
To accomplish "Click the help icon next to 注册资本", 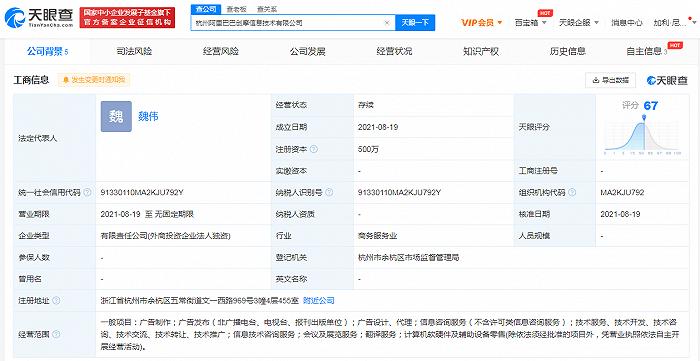I will click(314, 149).
